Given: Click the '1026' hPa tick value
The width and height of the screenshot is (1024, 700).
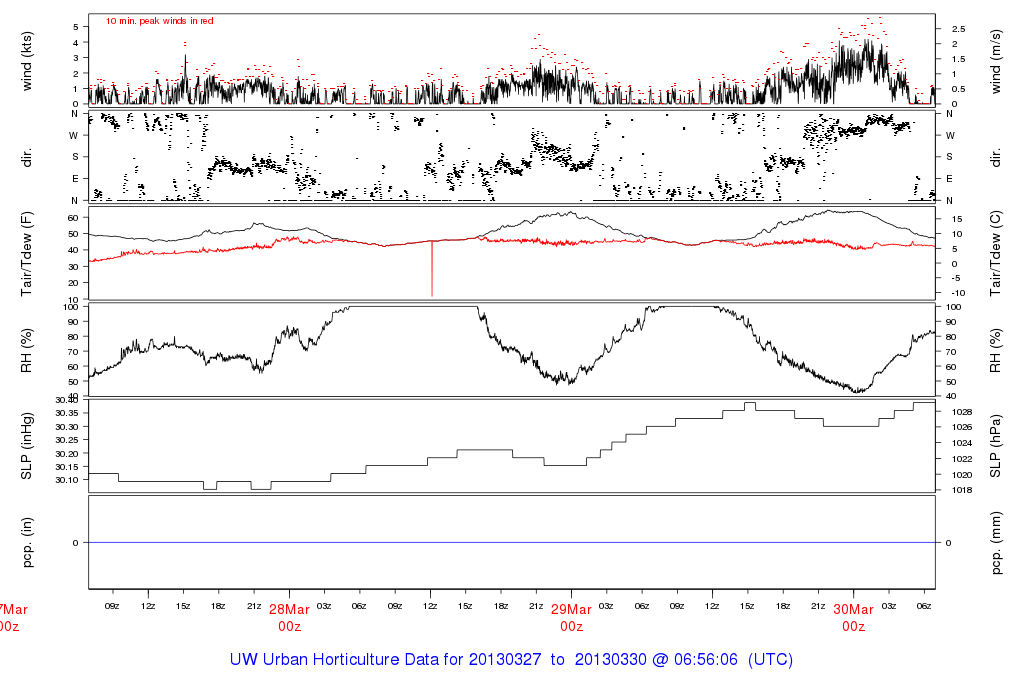Looking at the screenshot, I should pos(962,427).
